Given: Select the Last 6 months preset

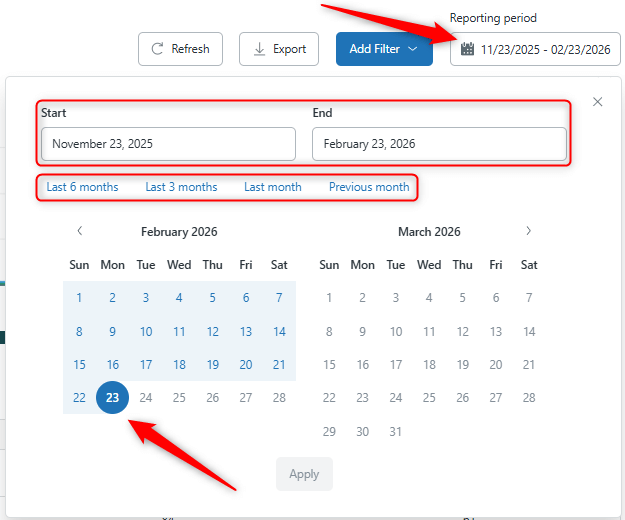Looking at the screenshot, I should (x=82, y=187).
